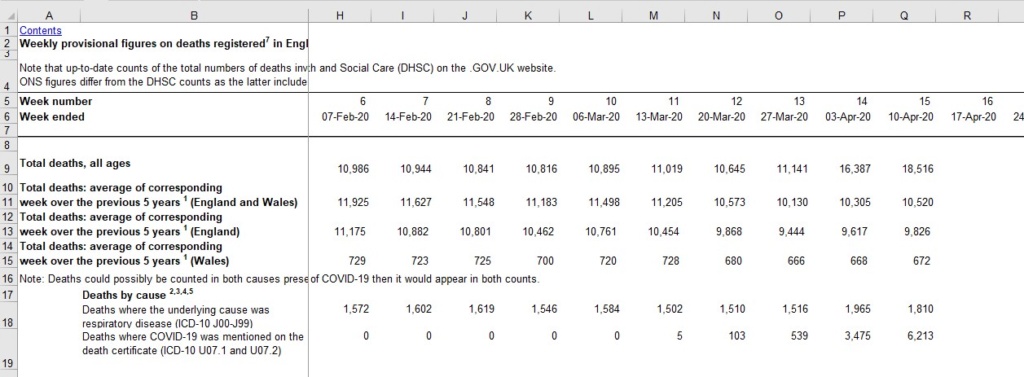Select column R header
This screenshot has height=377, width=1024.
point(967,16)
